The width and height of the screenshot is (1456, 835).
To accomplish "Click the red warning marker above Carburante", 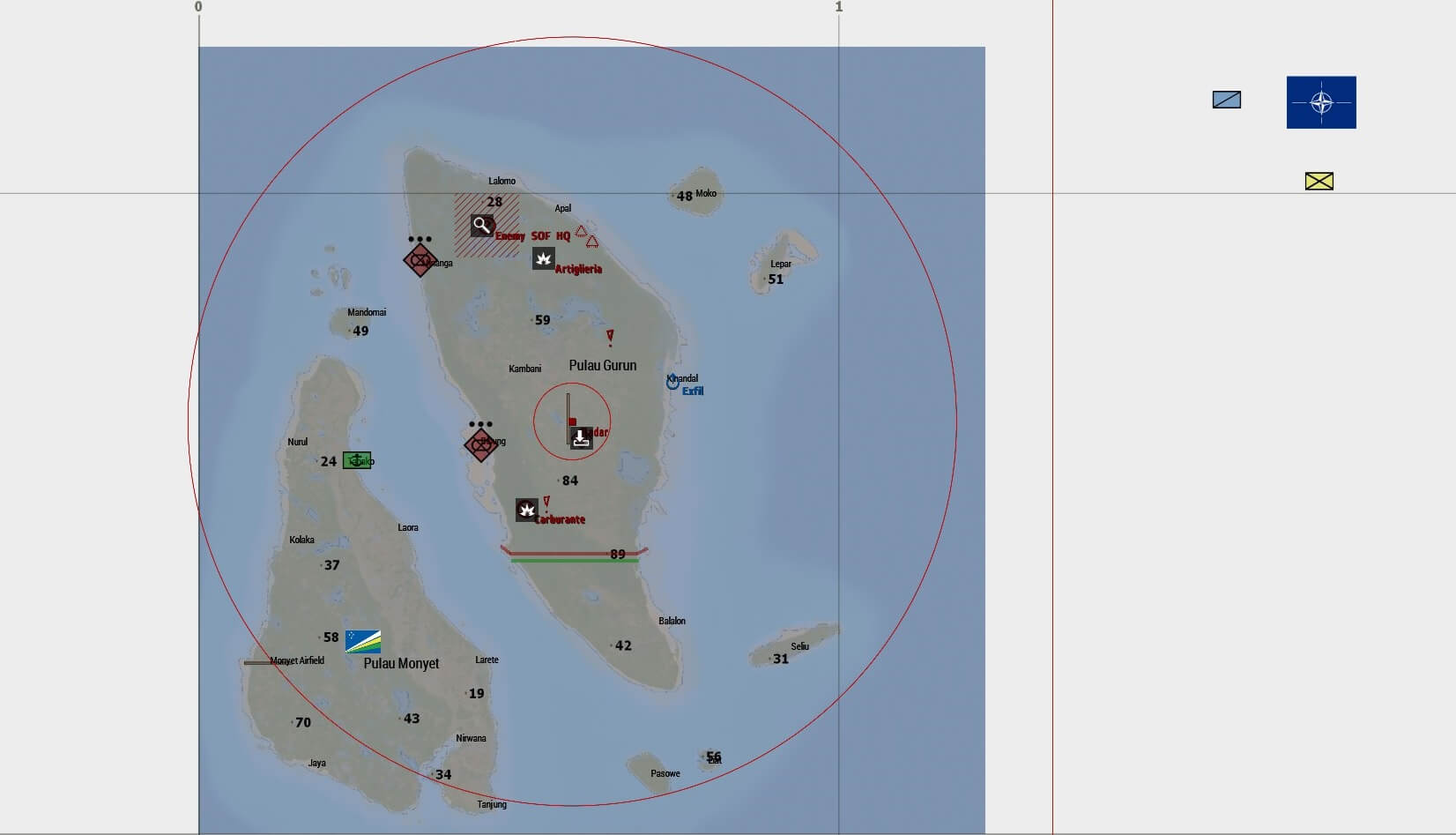I will (546, 502).
